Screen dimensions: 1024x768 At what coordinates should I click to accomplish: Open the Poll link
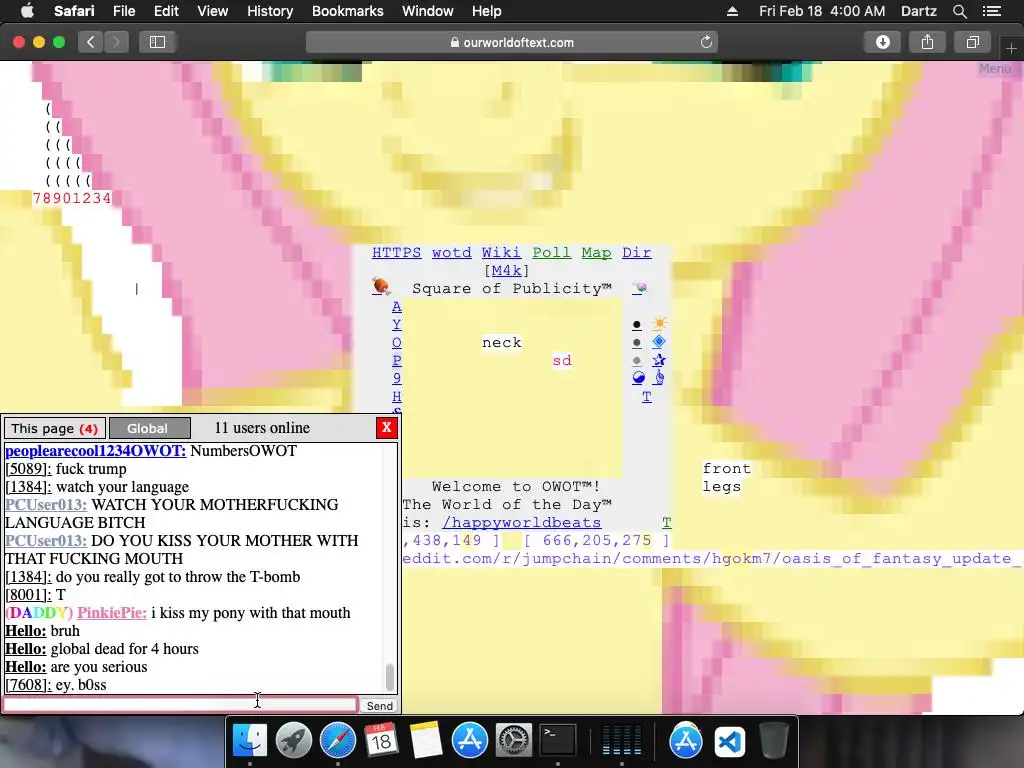pos(551,253)
